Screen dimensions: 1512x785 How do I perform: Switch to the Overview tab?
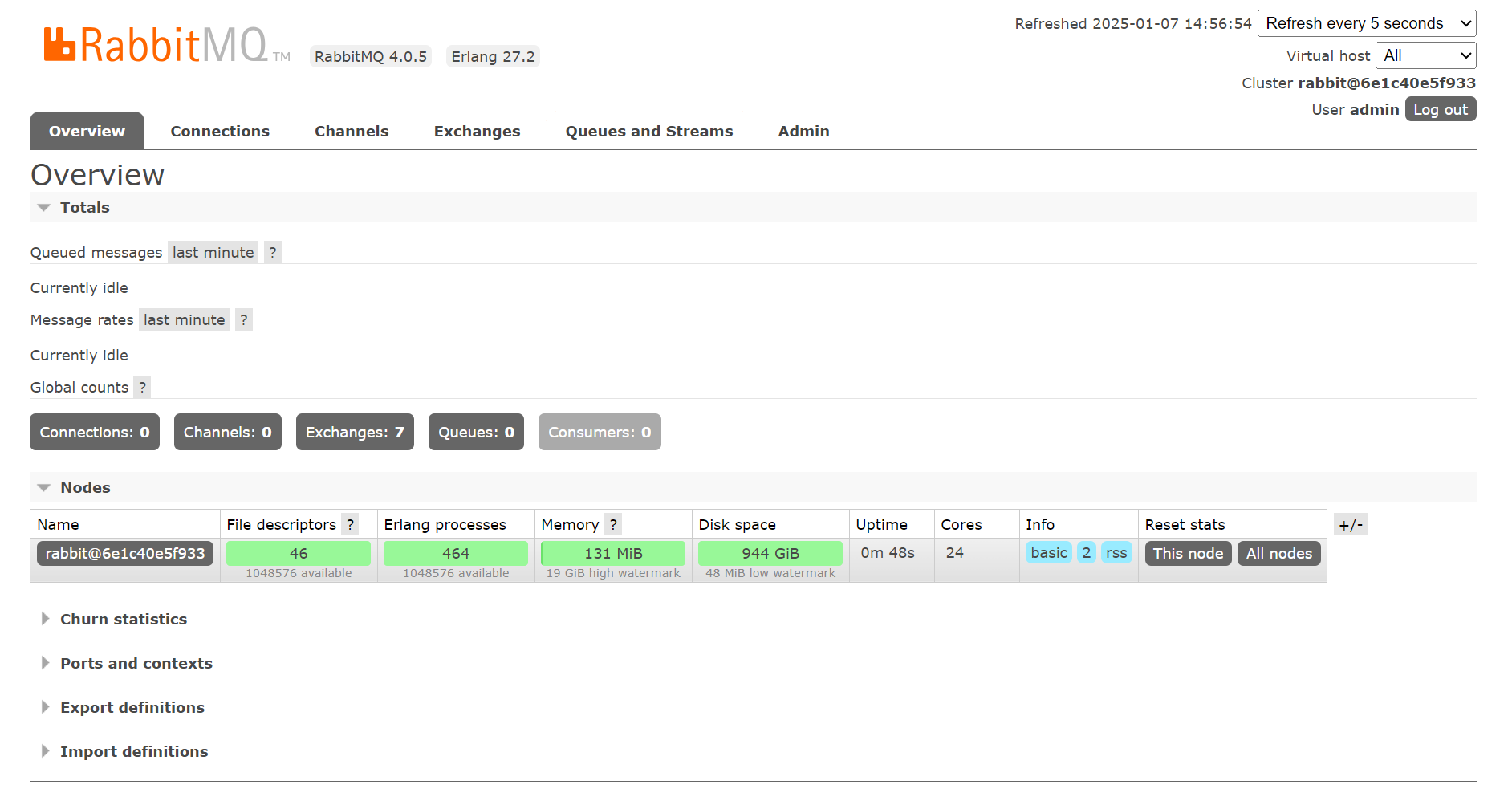coord(87,131)
